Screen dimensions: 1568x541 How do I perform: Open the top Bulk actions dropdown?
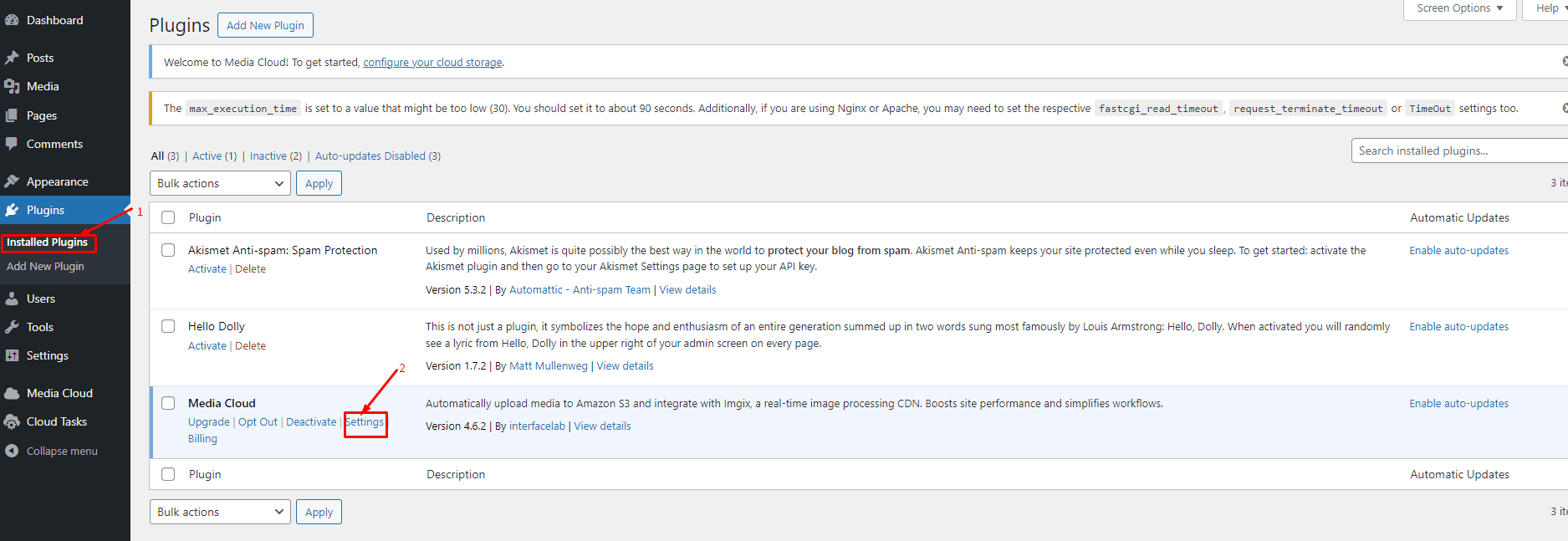(x=220, y=183)
